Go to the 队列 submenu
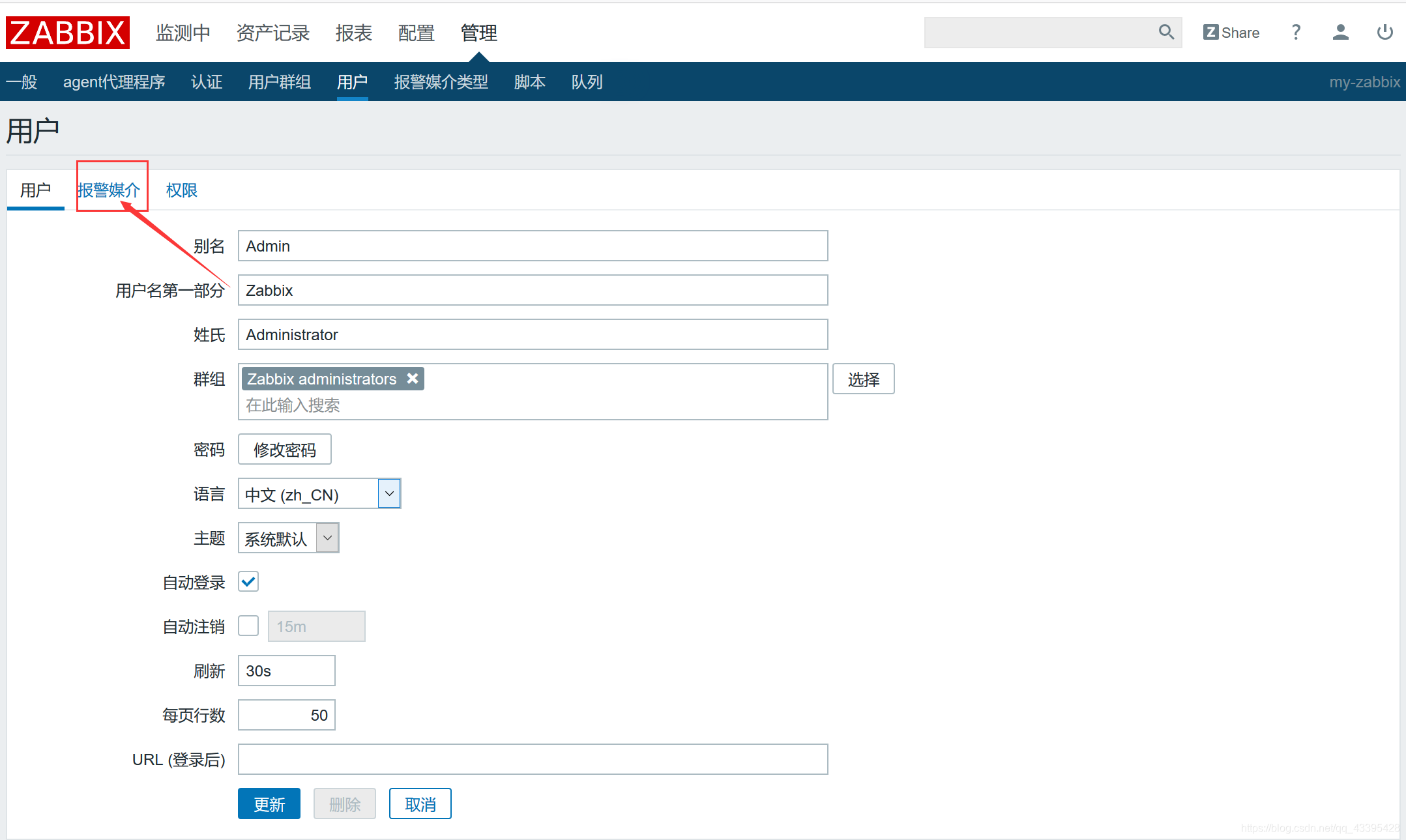 pos(587,82)
